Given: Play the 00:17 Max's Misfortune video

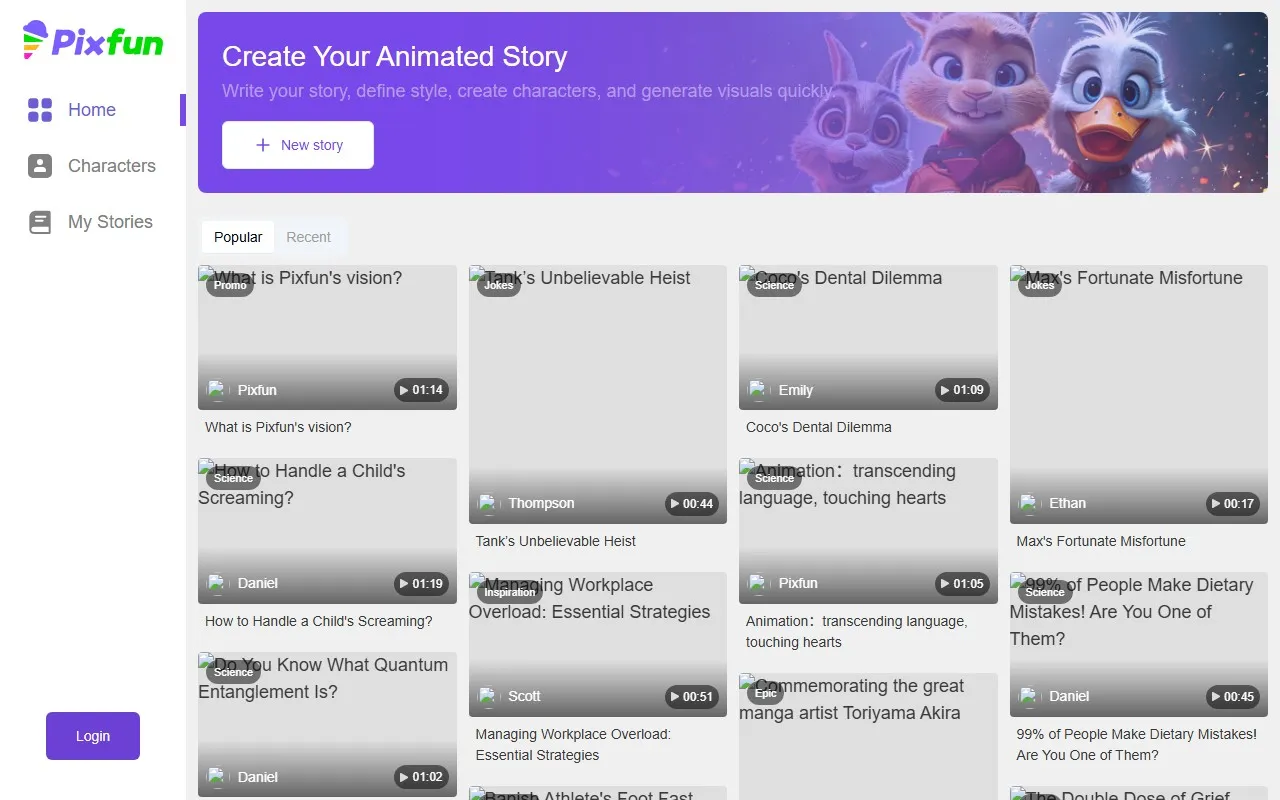Looking at the screenshot, I should [1232, 504].
